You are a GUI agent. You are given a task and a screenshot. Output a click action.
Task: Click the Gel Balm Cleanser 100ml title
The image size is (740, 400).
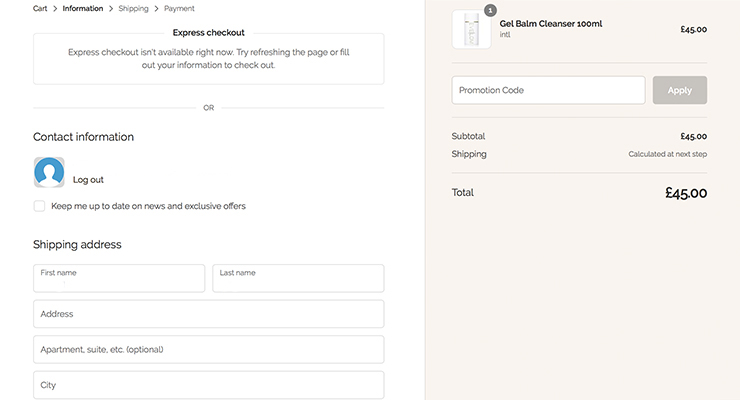(551, 23)
